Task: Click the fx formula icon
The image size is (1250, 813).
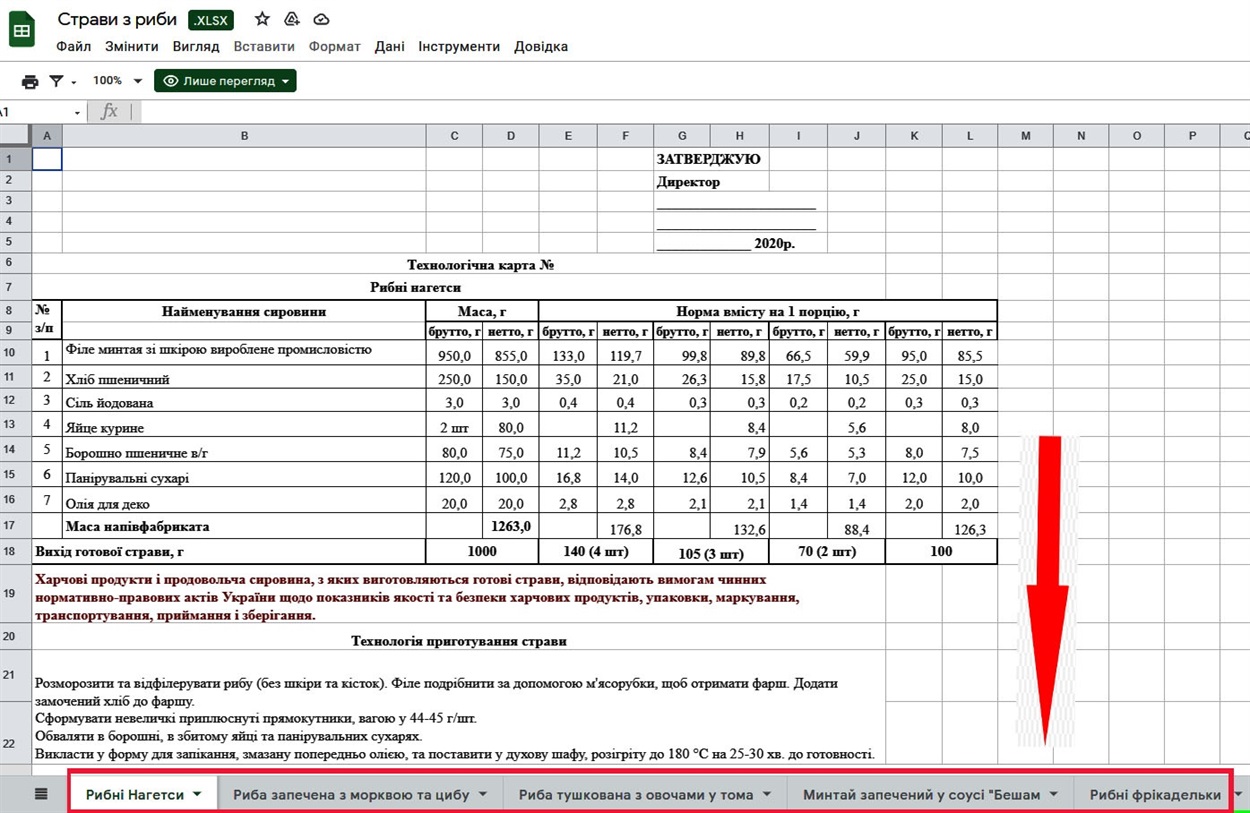Action: 110,112
